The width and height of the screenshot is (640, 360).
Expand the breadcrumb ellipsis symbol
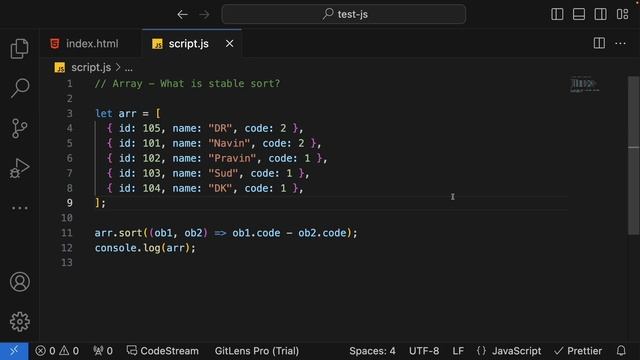[x=129, y=68]
